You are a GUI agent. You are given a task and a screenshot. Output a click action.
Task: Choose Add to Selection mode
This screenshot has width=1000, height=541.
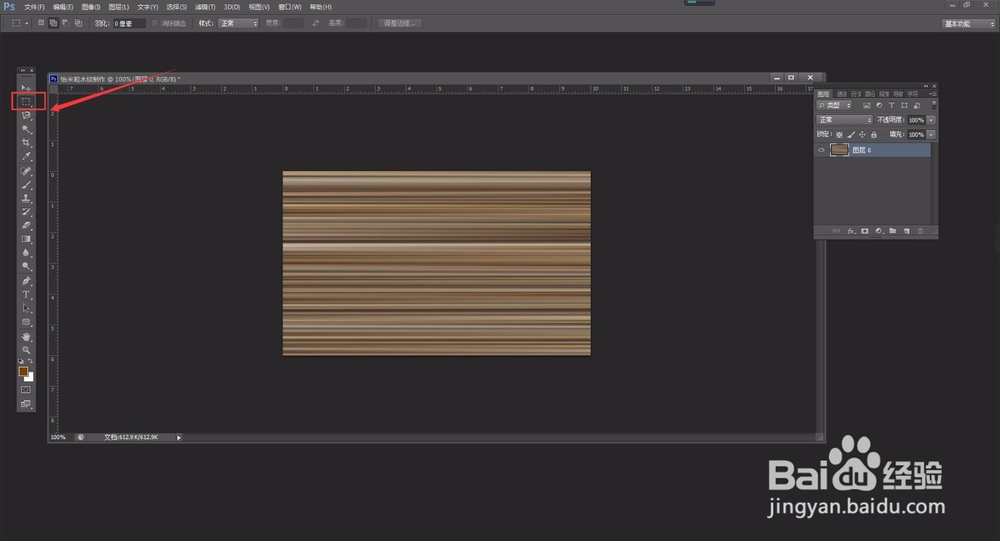click(54, 23)
